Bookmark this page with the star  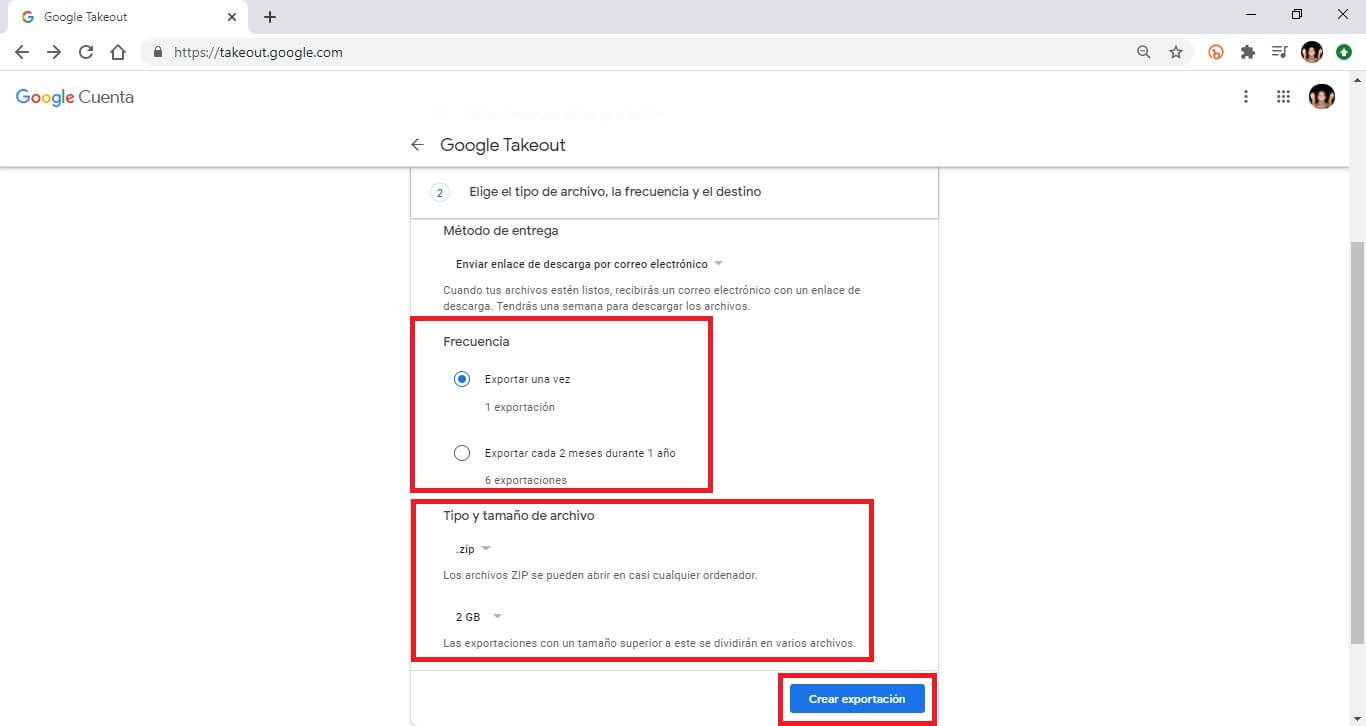click(1176, 52)
